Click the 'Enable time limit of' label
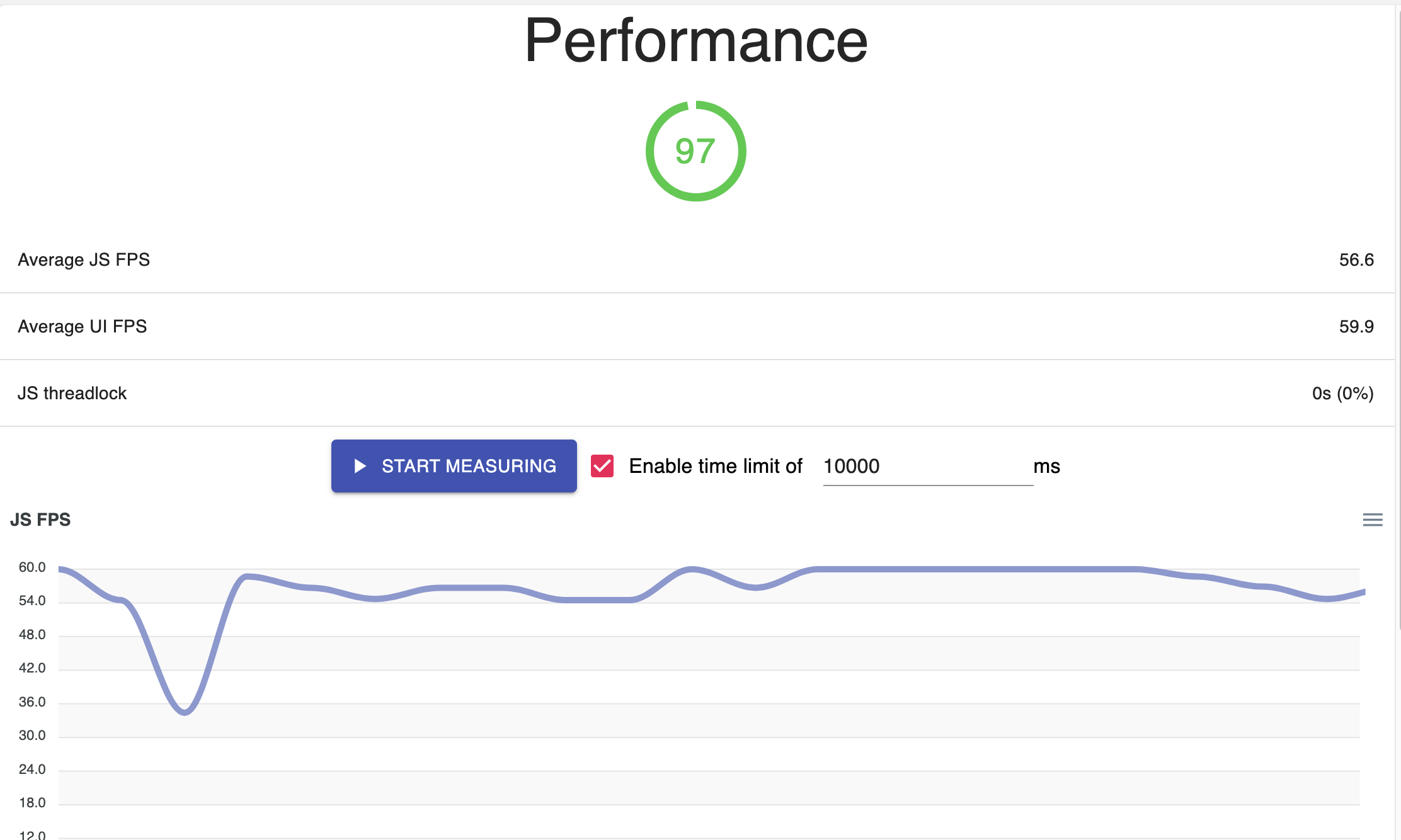Screen dimensions: 1401x840 click(716, 466)
